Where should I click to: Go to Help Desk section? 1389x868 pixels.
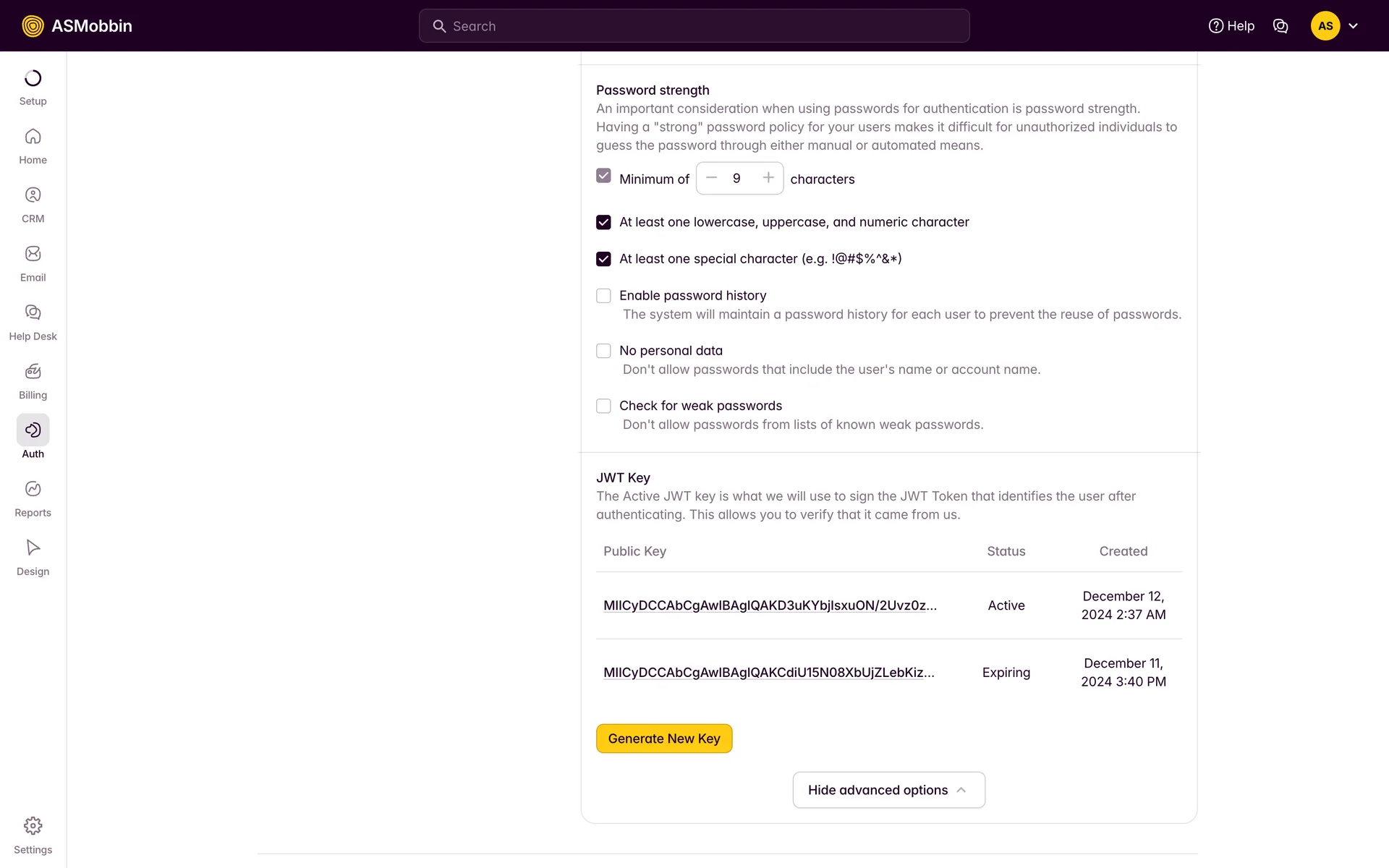coord(33,312)
